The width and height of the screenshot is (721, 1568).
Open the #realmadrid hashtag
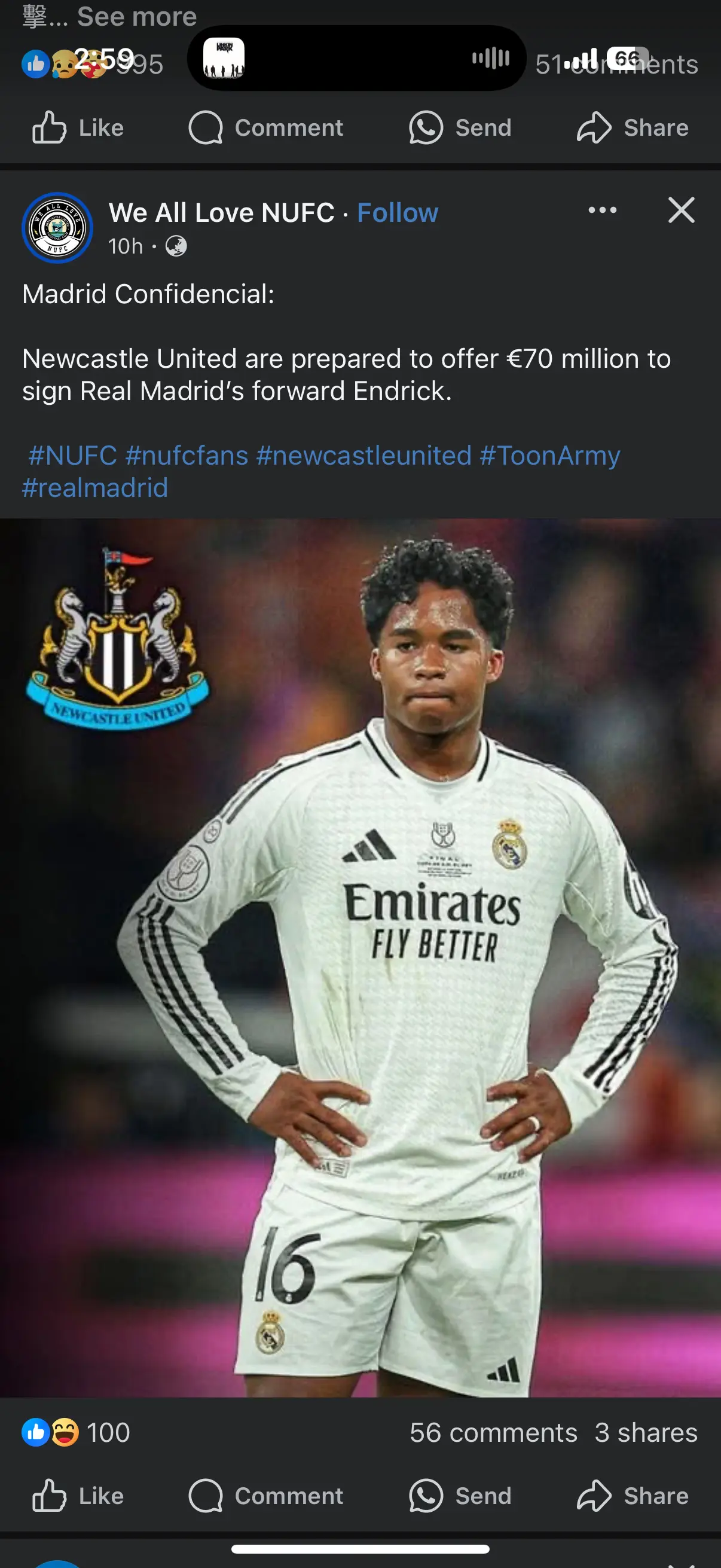tap(95, 487)
